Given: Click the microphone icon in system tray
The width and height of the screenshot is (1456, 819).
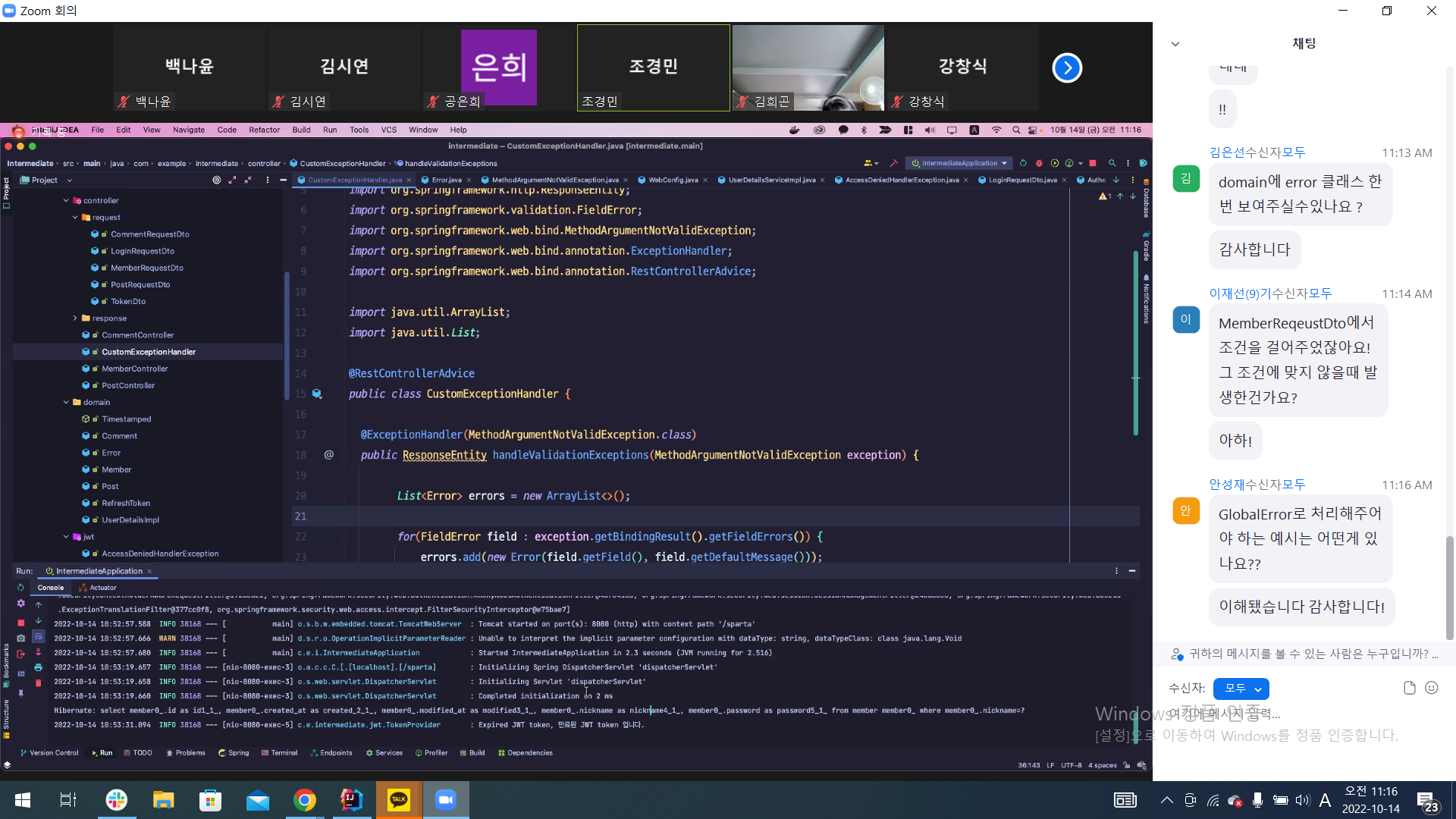Looking at the screenshot, I should [1257, 800].
